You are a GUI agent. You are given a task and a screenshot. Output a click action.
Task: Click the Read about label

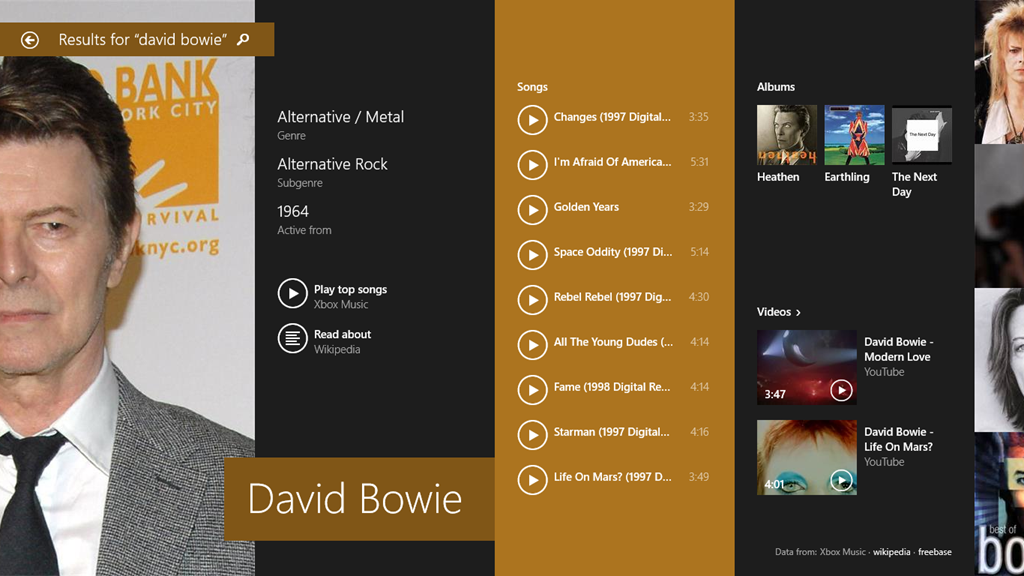[x=342, y=334]
